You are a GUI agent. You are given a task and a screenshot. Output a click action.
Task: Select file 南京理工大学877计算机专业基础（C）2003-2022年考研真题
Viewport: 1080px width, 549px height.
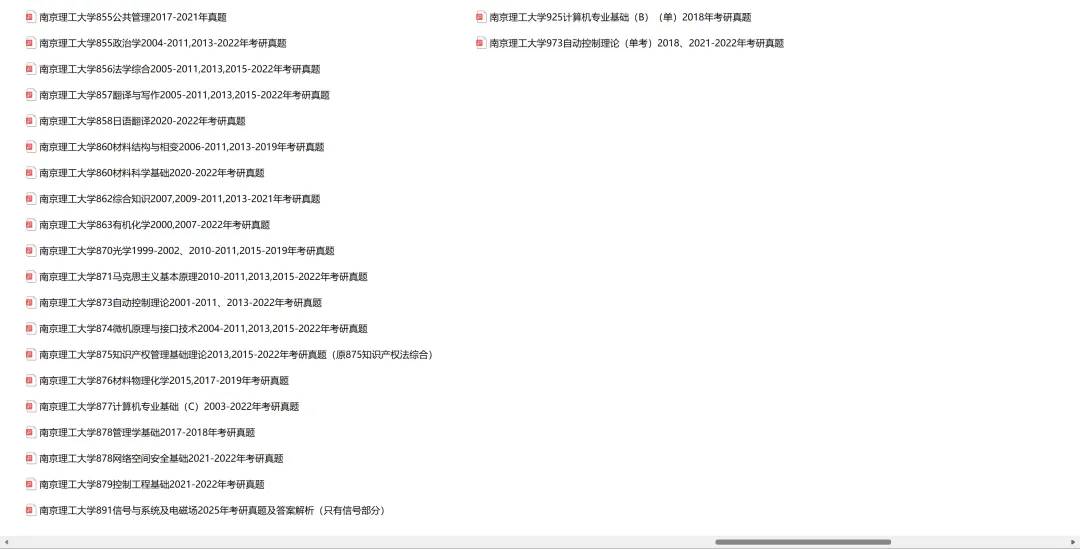point(169,406)
